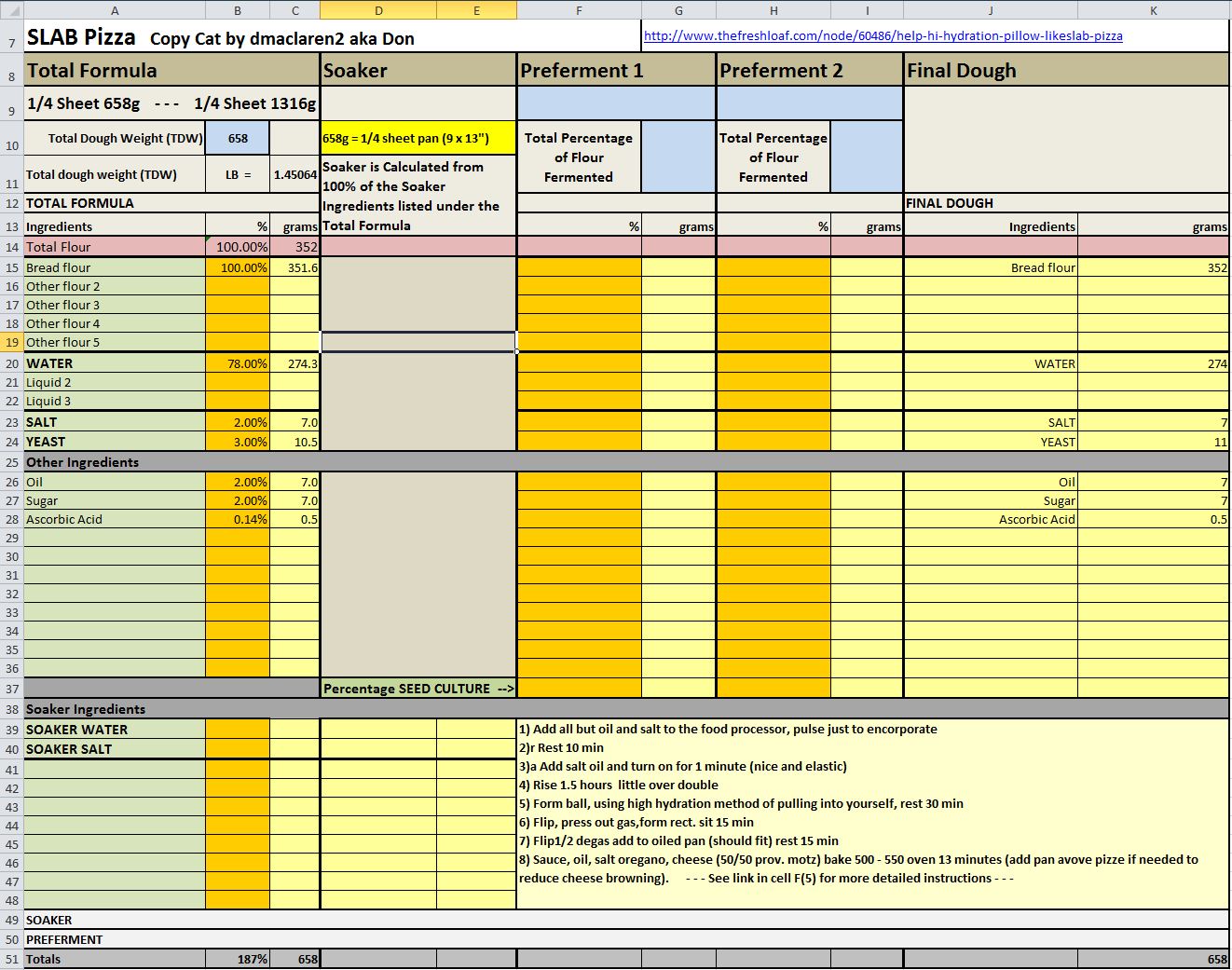The height and width of the screenshot is (970, 1232).
Task: Click the Percentage SEED CULTURE cell
Action: pyautogui.click(x=418, y=689)
